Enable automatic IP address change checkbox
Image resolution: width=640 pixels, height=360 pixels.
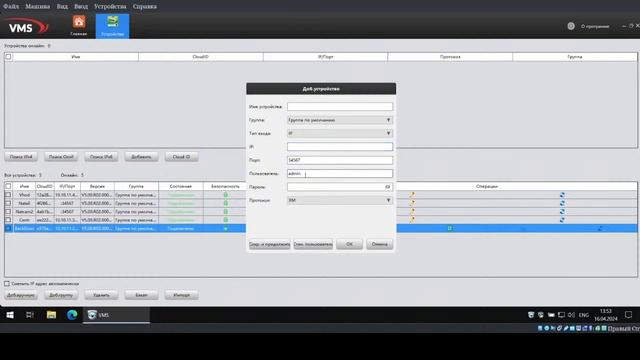coord(7,283)
